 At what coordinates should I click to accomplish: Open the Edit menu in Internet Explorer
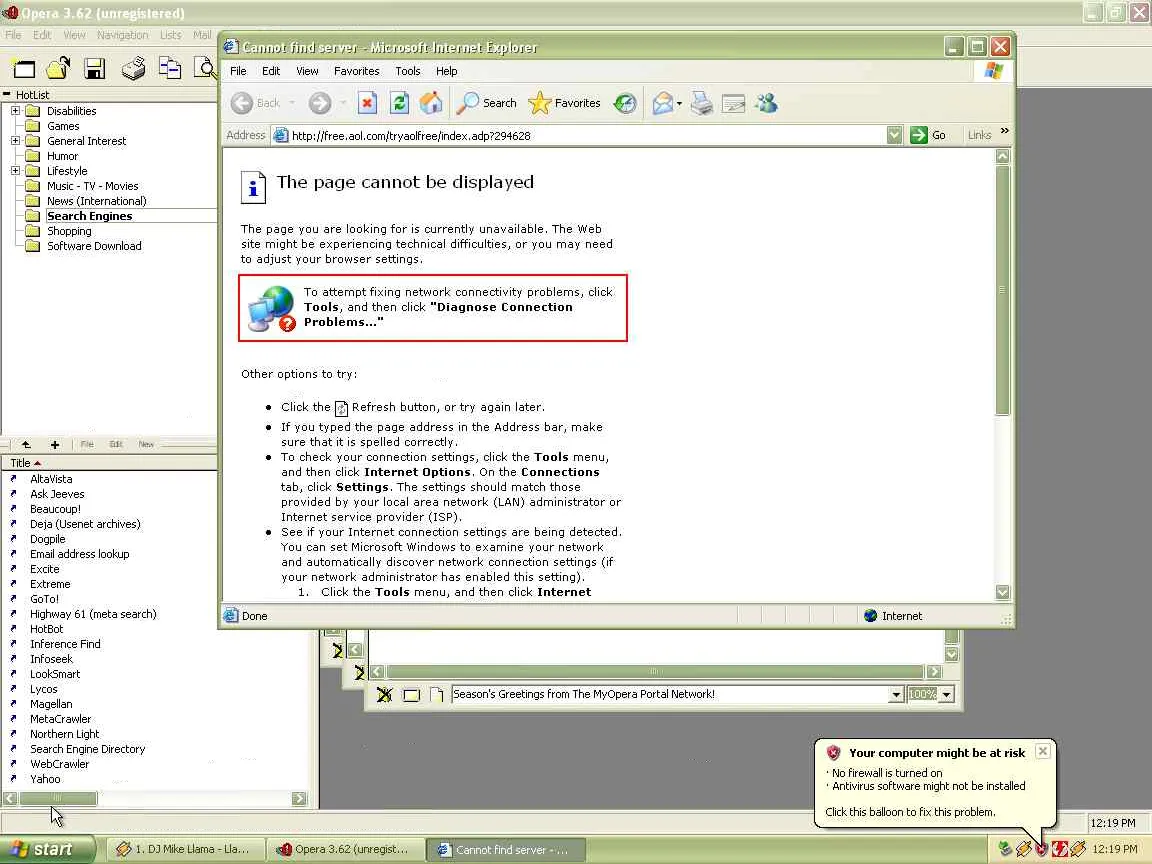tap(271, 71)
